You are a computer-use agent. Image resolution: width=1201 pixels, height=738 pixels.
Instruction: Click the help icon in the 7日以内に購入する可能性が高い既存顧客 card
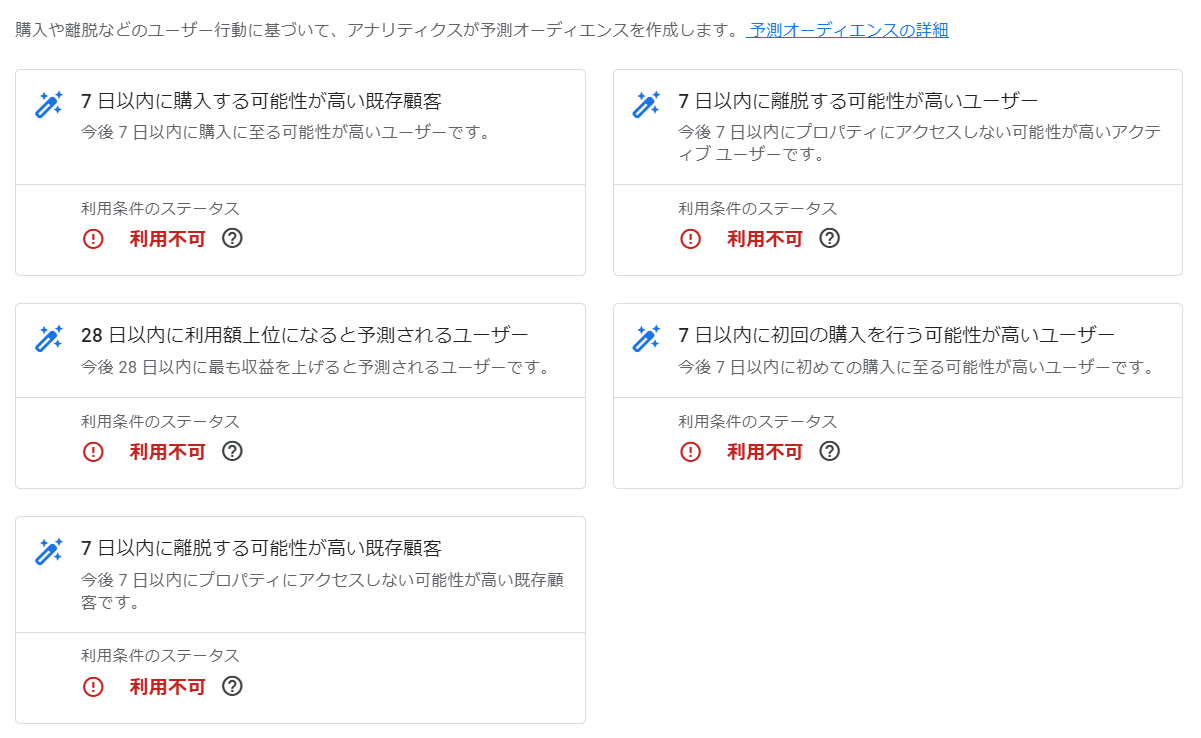click(232, 238)
